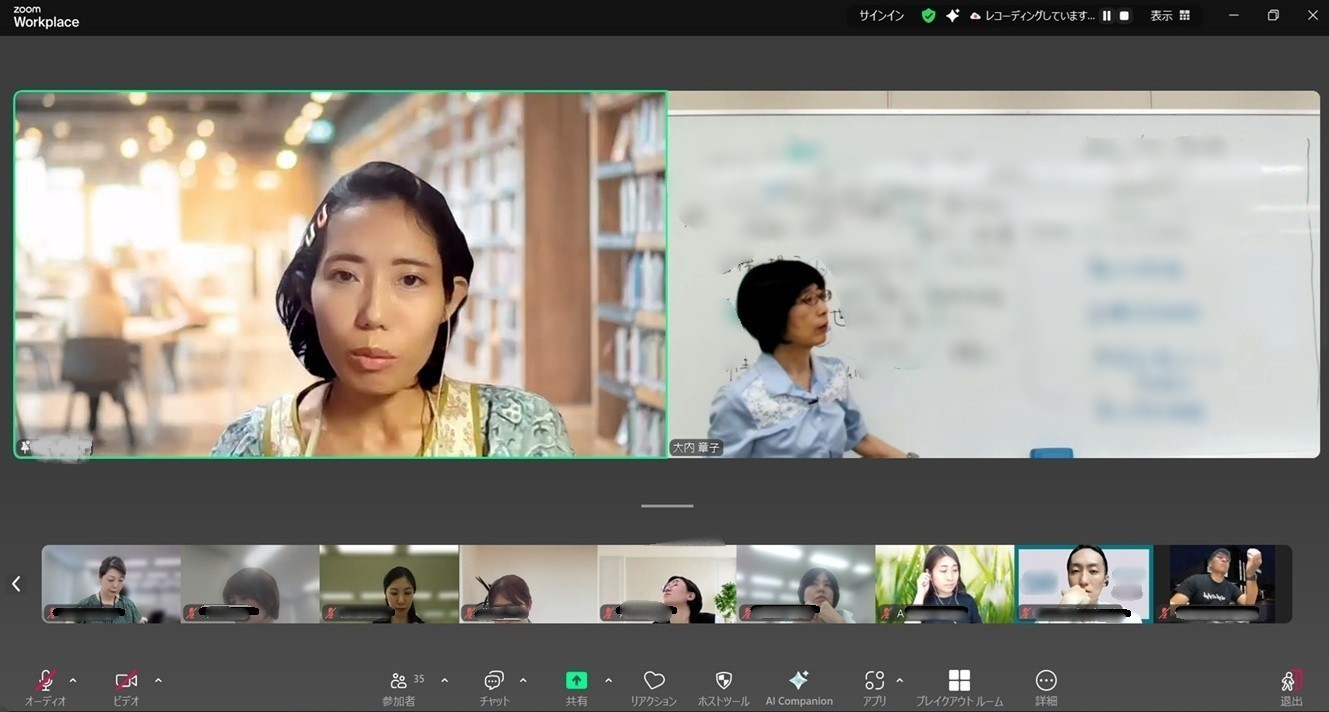Expand the chat options arrow
The height and width of the screenshot is (712, 1329).
(x=523, y=681)
